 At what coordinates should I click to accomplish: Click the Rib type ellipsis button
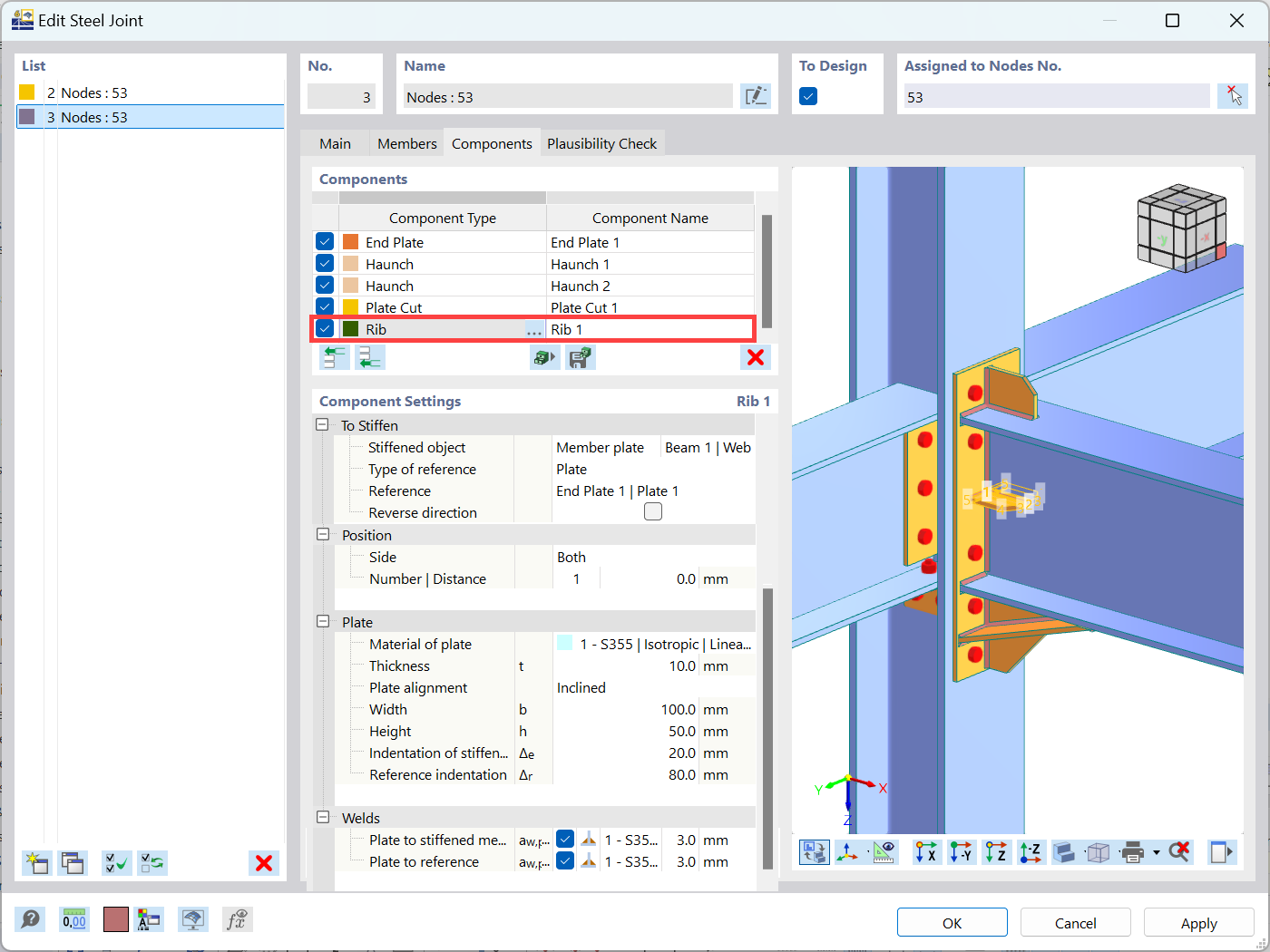(534, 329)
